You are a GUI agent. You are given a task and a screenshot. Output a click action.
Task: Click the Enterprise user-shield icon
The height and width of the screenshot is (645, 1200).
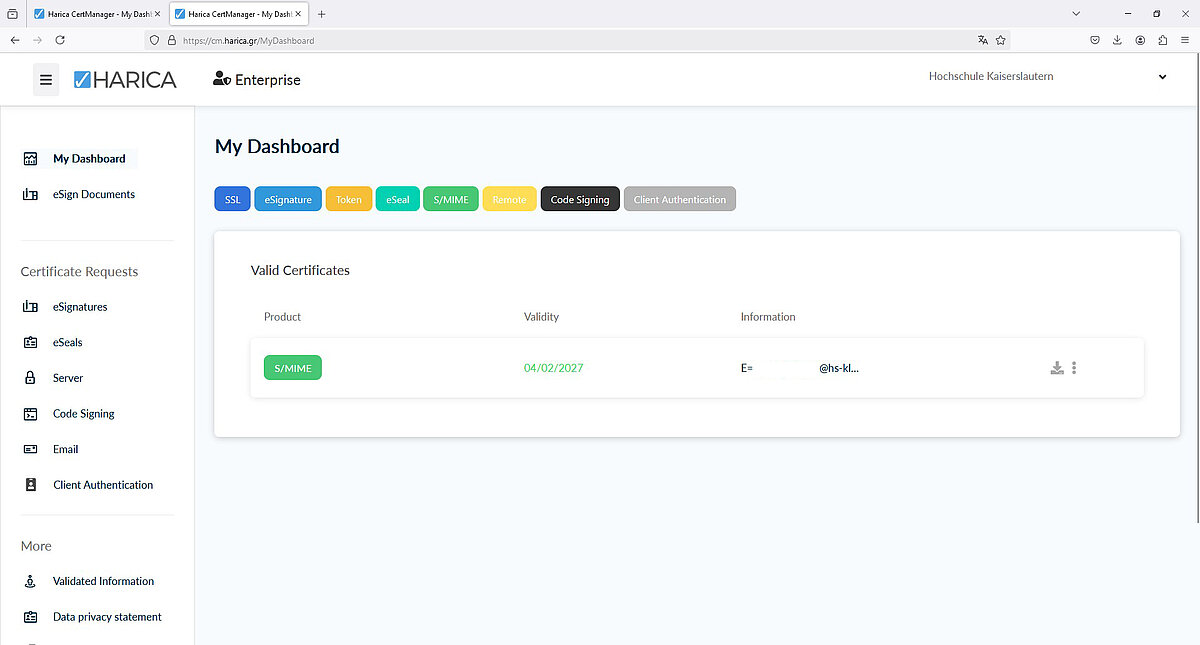222,79
